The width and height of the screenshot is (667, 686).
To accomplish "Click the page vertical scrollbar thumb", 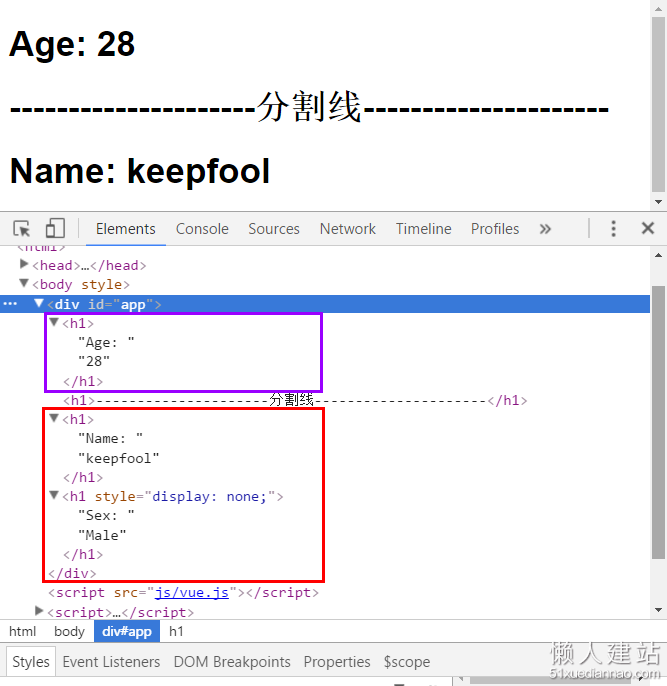I will (658, 104).
